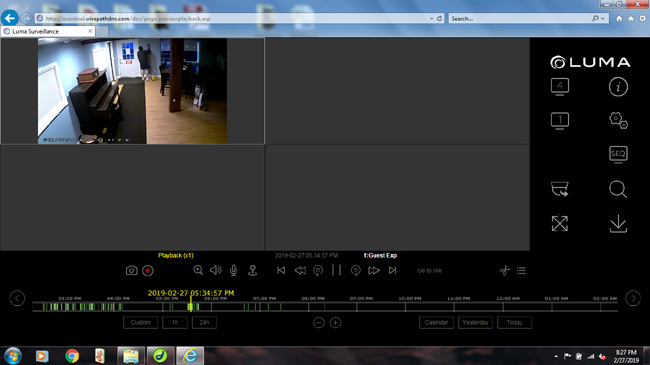
Task: Switch to single camera view icon
Action: 560,121
